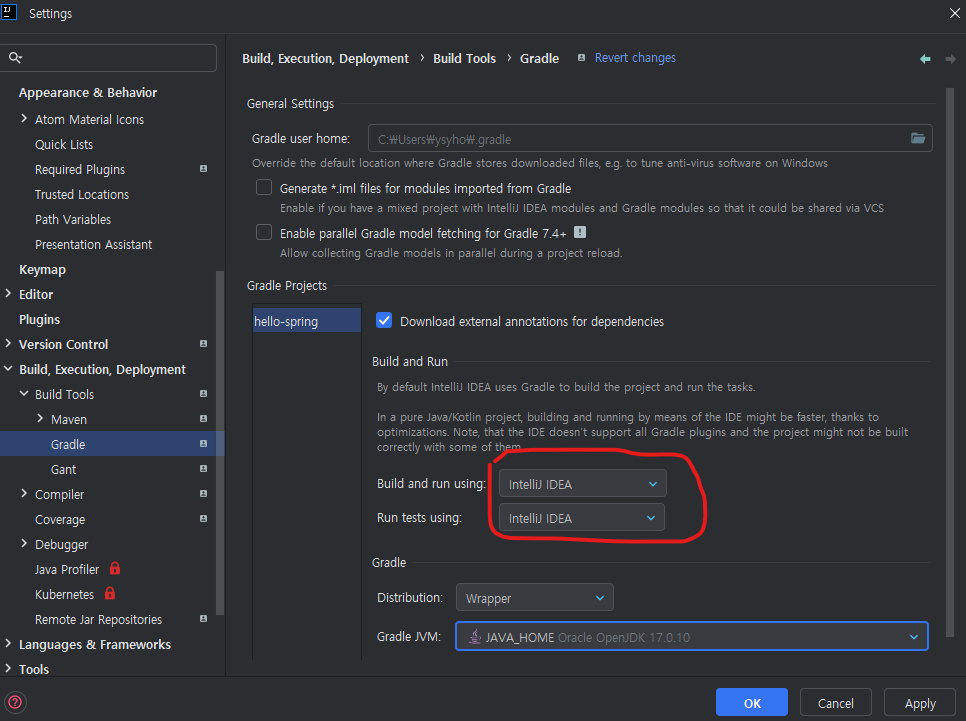Viewport: 966px width, 721px height.
Task: Click the folder browse icon for Gradle user home
Action: click(917, 138)
